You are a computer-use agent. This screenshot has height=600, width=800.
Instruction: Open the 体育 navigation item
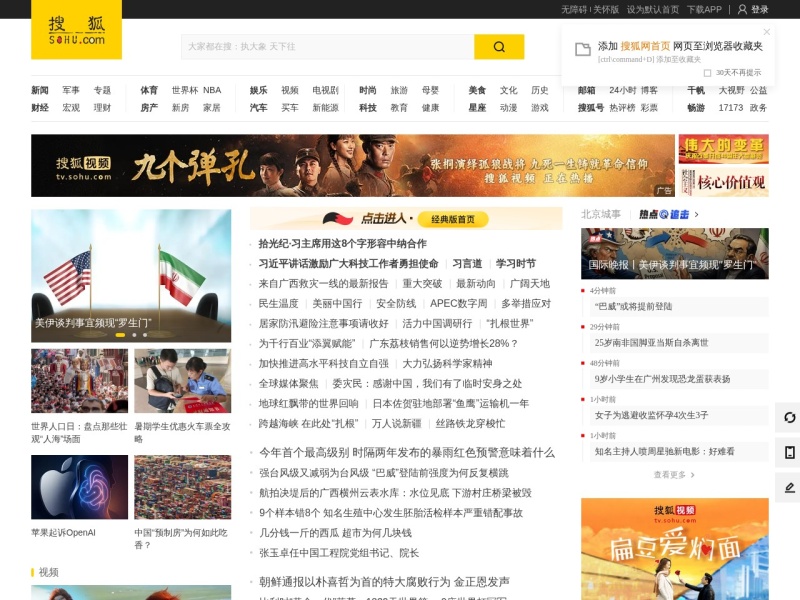click(x=149, y=90)
